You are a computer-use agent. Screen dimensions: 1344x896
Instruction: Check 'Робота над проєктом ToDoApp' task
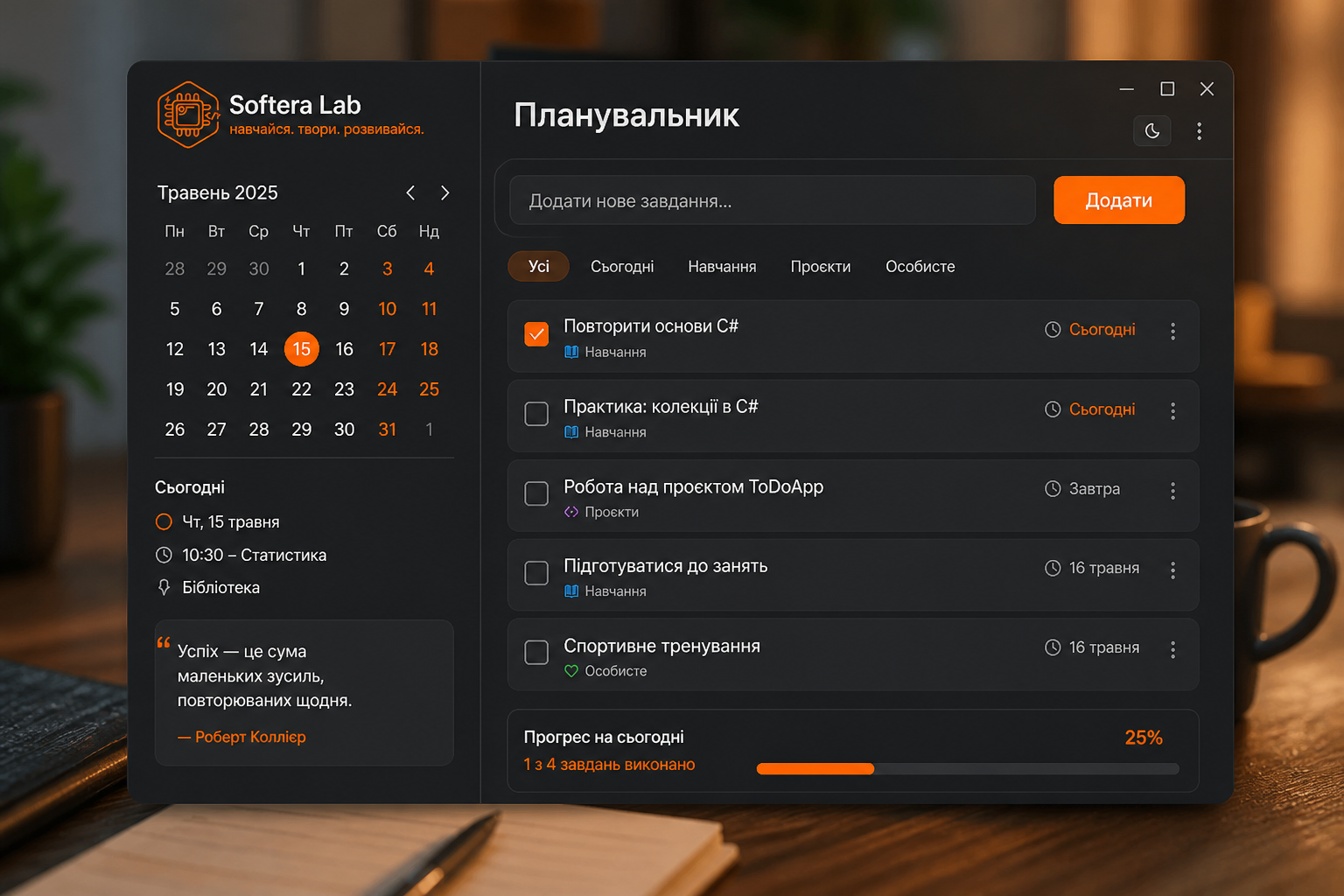point(536,493)
